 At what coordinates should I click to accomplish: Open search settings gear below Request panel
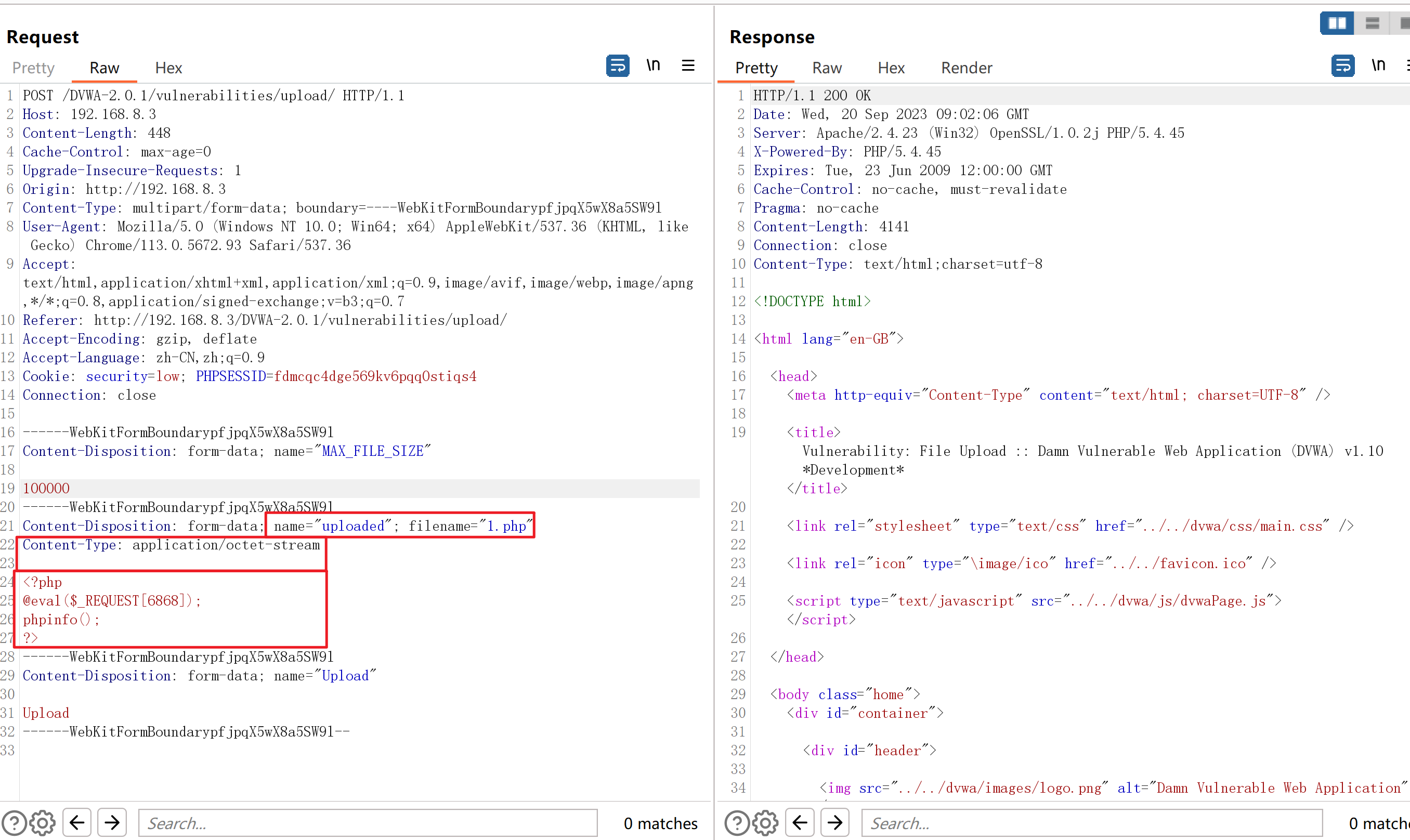tap(43, 822)
